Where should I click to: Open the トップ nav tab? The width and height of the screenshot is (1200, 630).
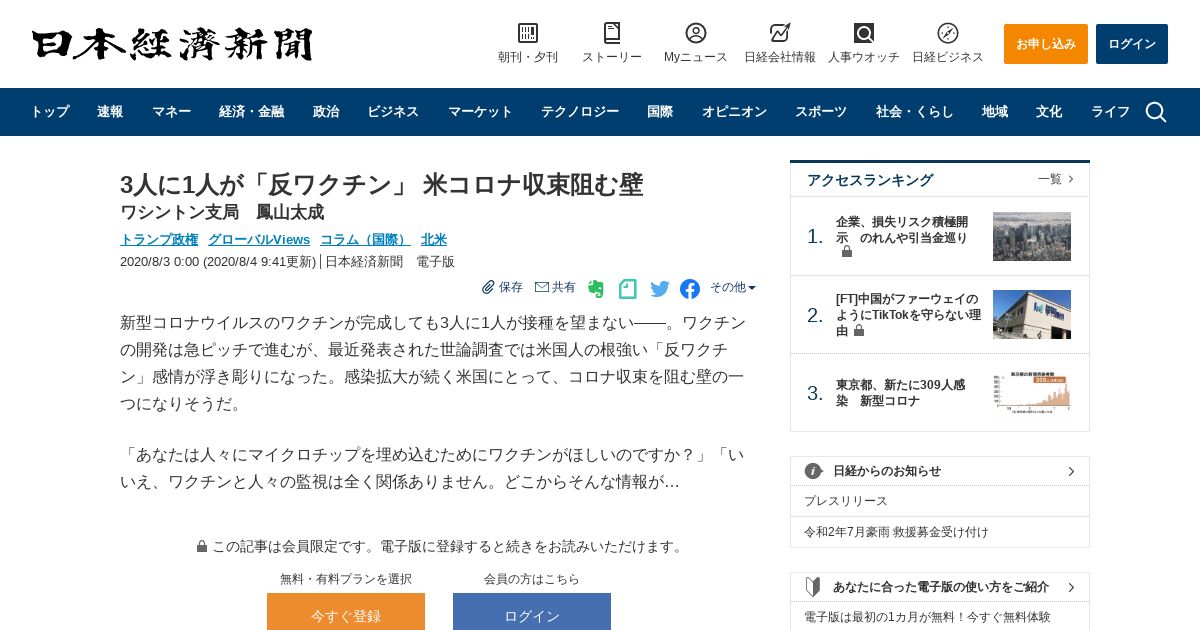[49, 112]
